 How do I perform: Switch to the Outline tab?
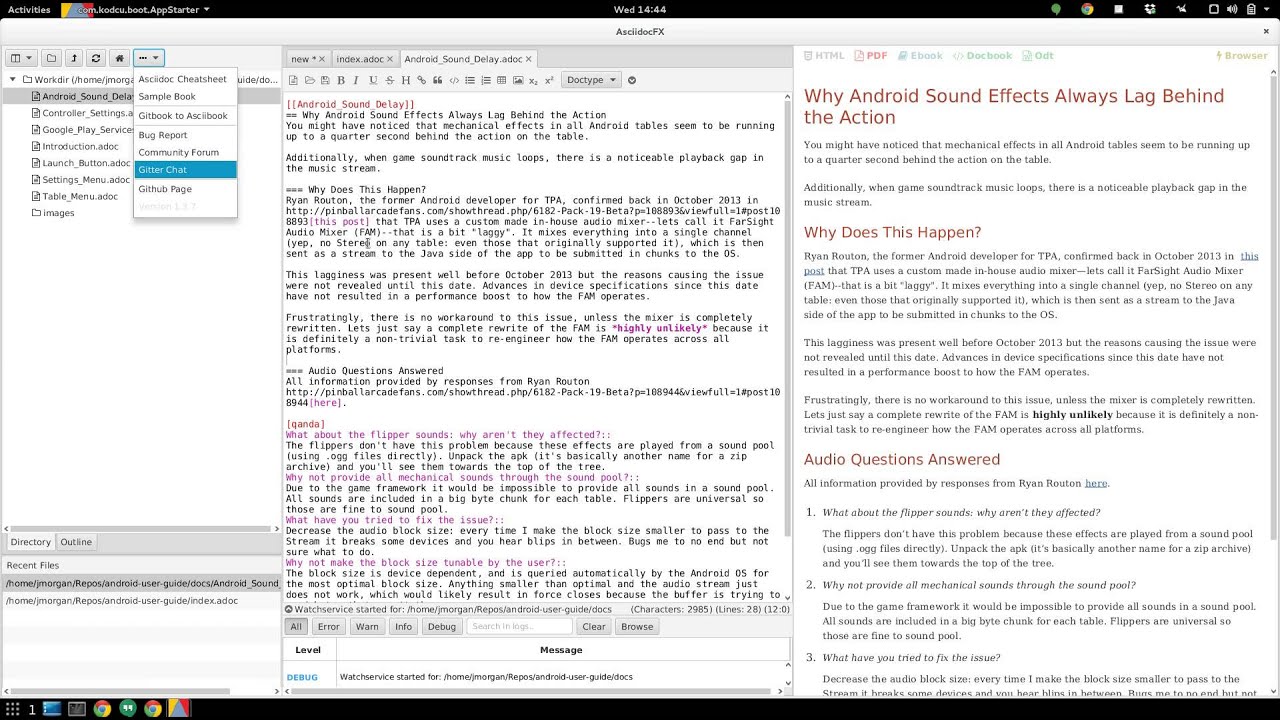coord(76,542)
